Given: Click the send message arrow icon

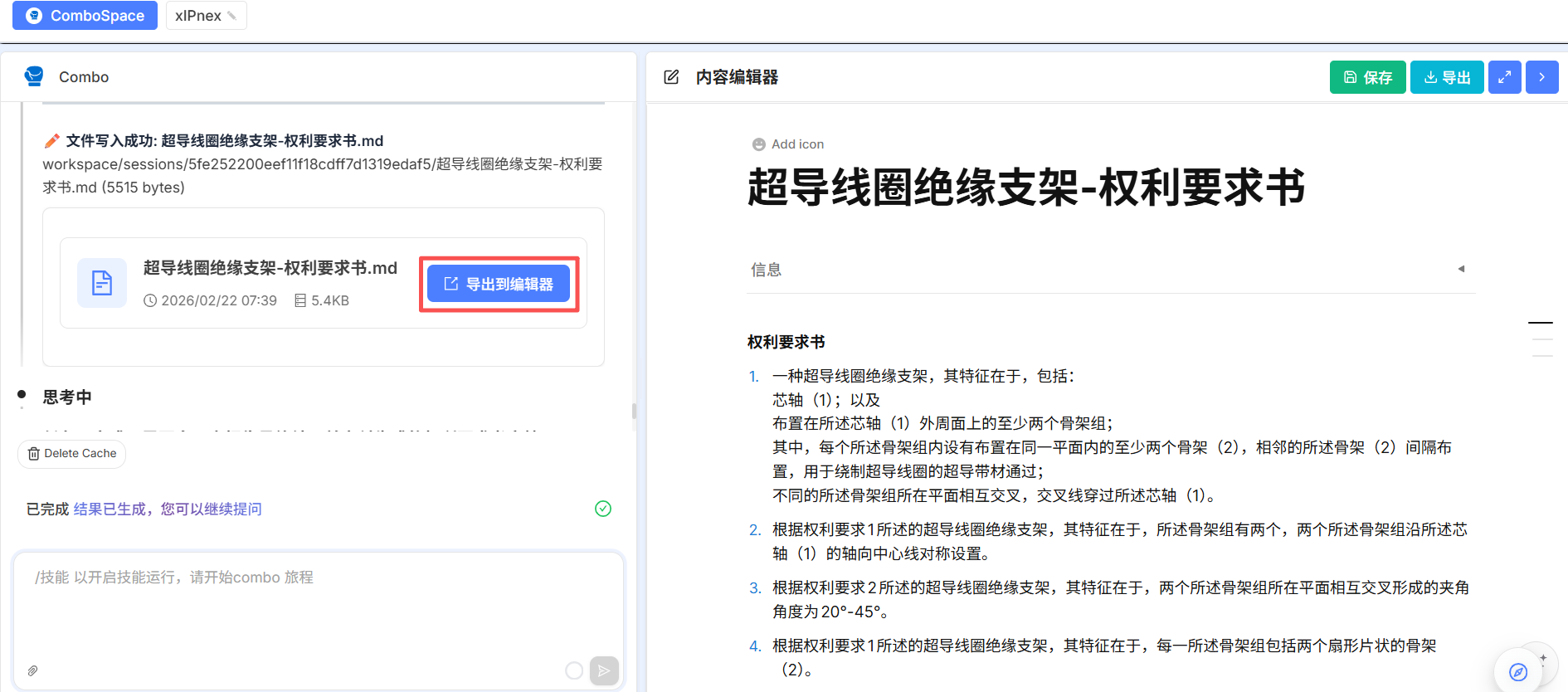Looking at the screenshot, I should [x=604, y=670].
